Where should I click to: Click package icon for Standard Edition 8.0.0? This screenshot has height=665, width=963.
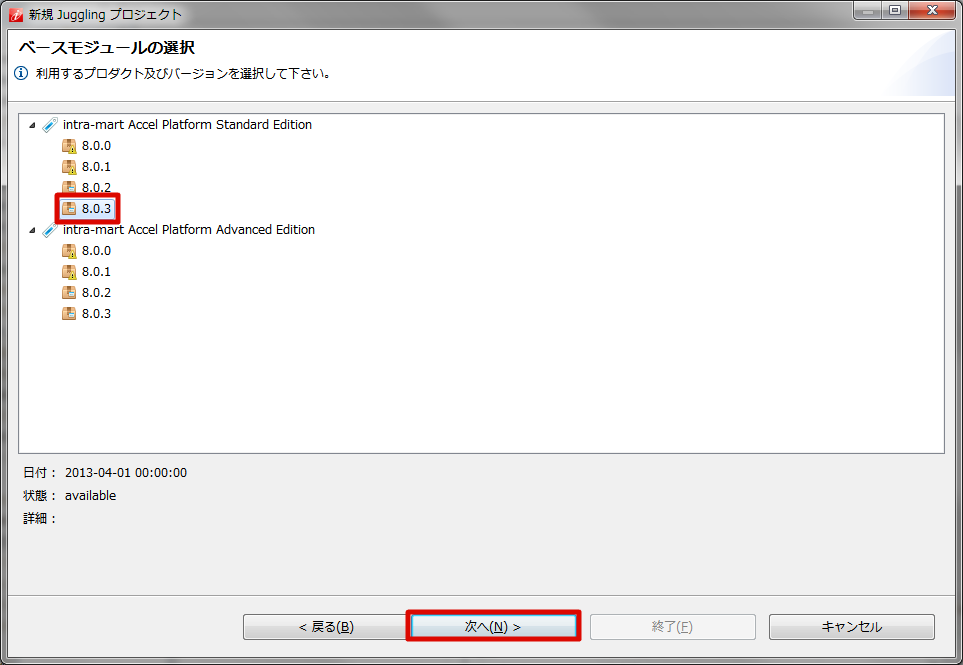[x=69, y=146]
